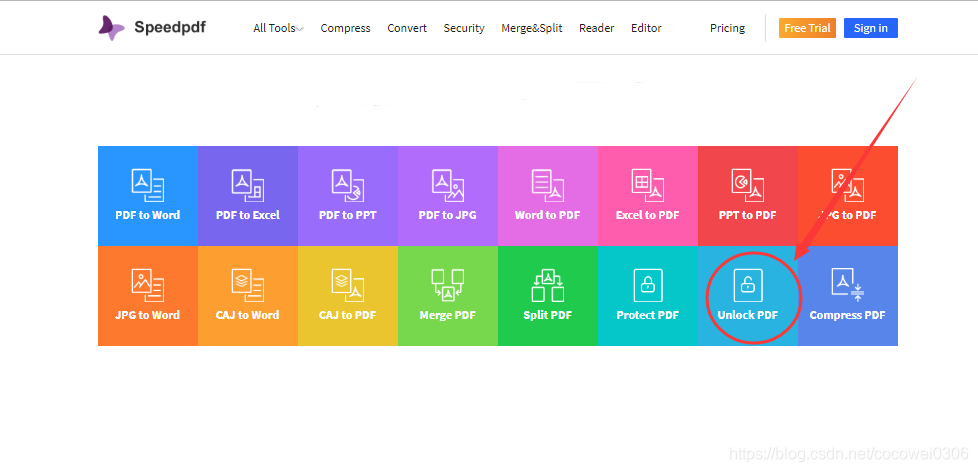
Task: Select the PDF to Excel icon
Action: point(247,195)
